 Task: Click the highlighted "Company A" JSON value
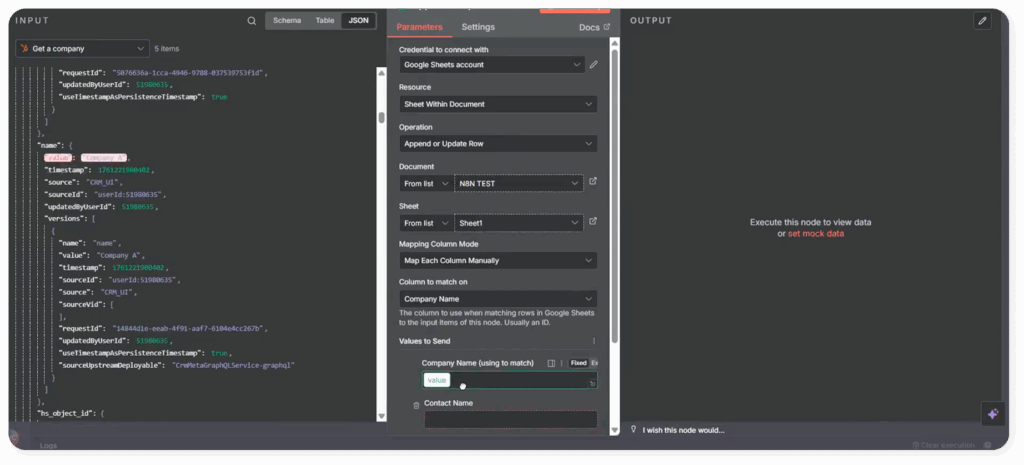click(104, 157)
